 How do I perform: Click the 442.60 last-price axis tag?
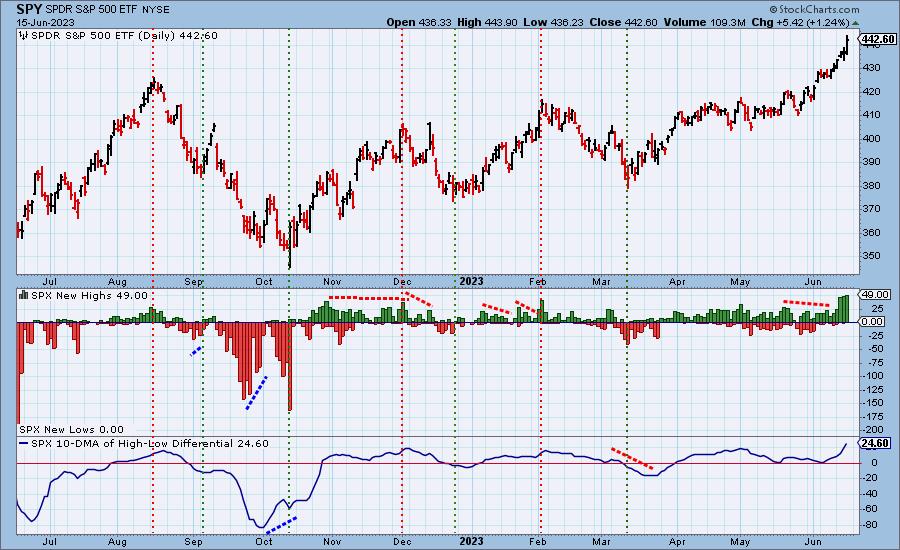coord(877,39)
